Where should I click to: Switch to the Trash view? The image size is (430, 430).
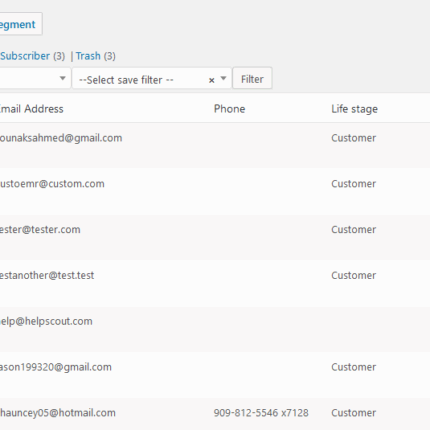tap(88, 56)
